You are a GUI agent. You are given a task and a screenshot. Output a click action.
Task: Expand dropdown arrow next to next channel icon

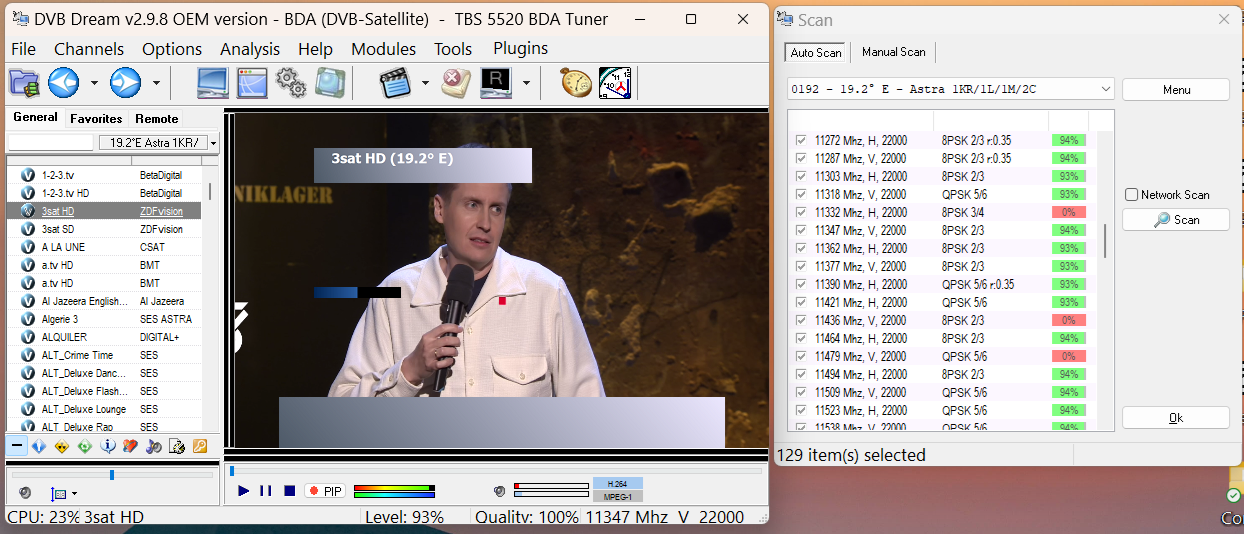click(x=156, y=83)
